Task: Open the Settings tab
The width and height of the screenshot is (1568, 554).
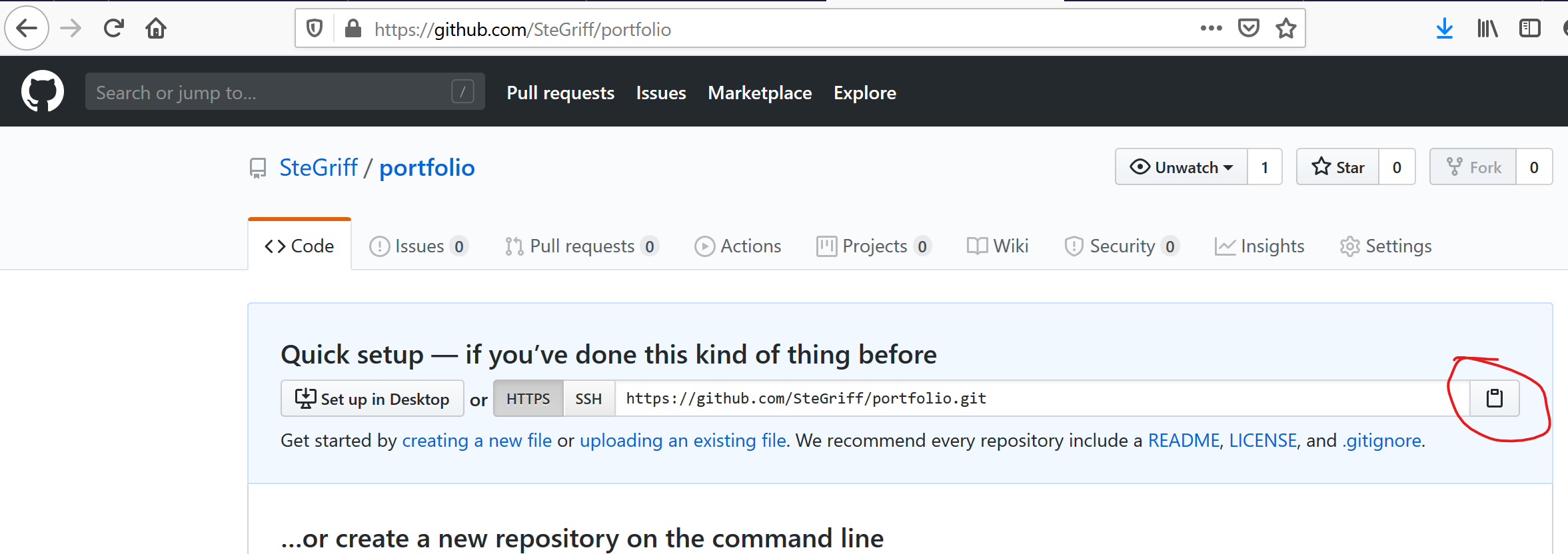Action: click(x=1385, y=246)
